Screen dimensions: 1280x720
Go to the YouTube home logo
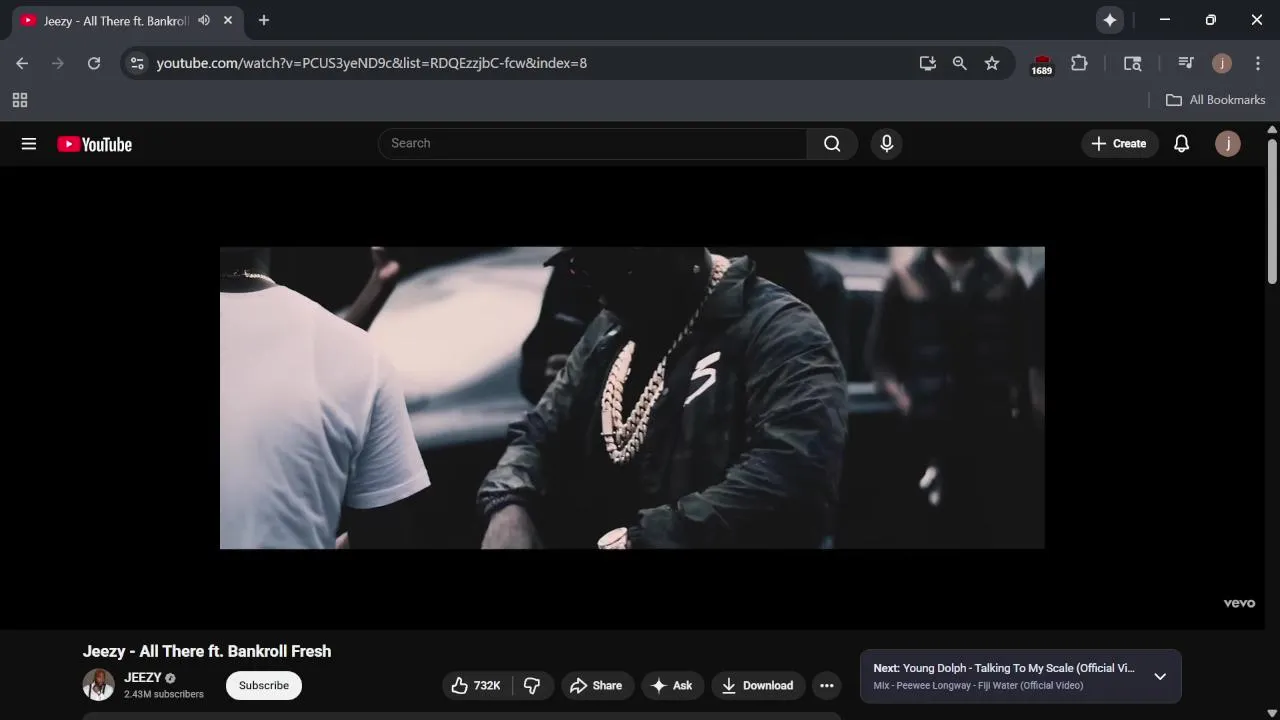(x=95, y=144)
